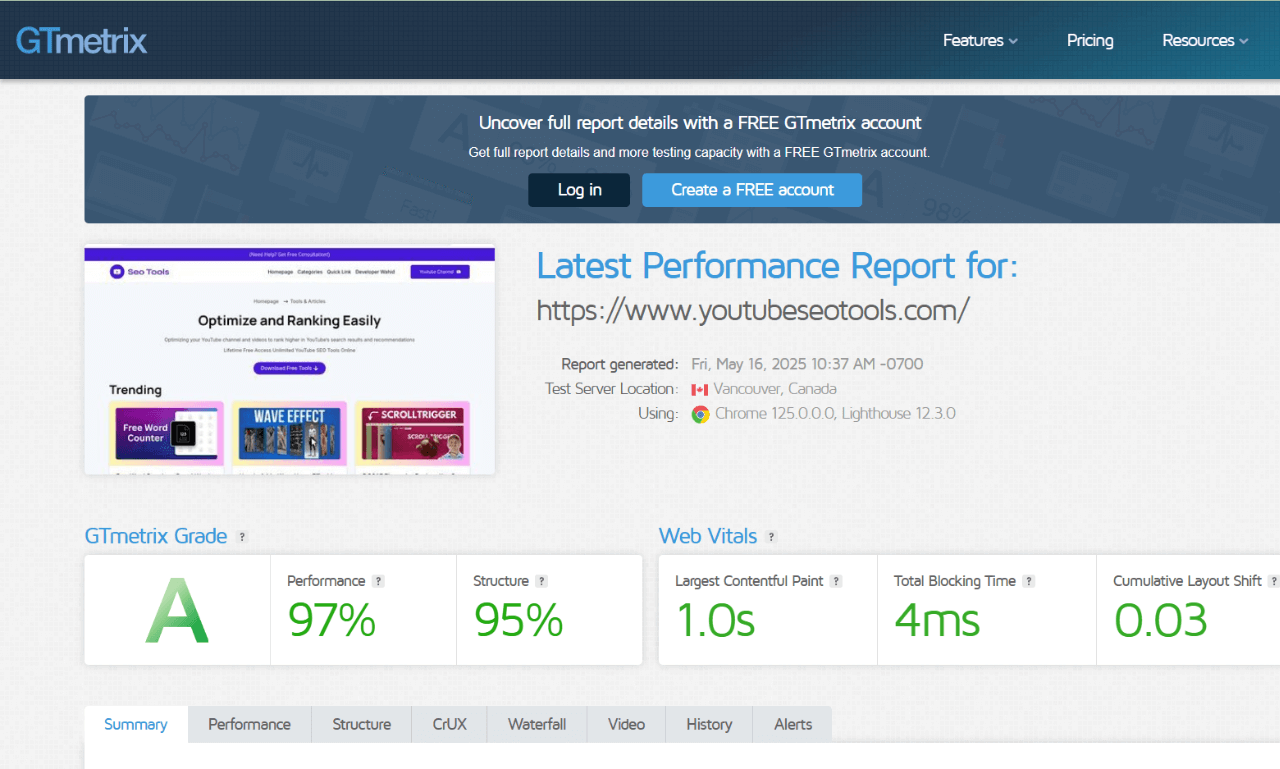The height and width of the screenshot is (769, 1280).
Task: Click the GTmetrix Grade heading
Action: pyautogui.click(x=156, y=536)
